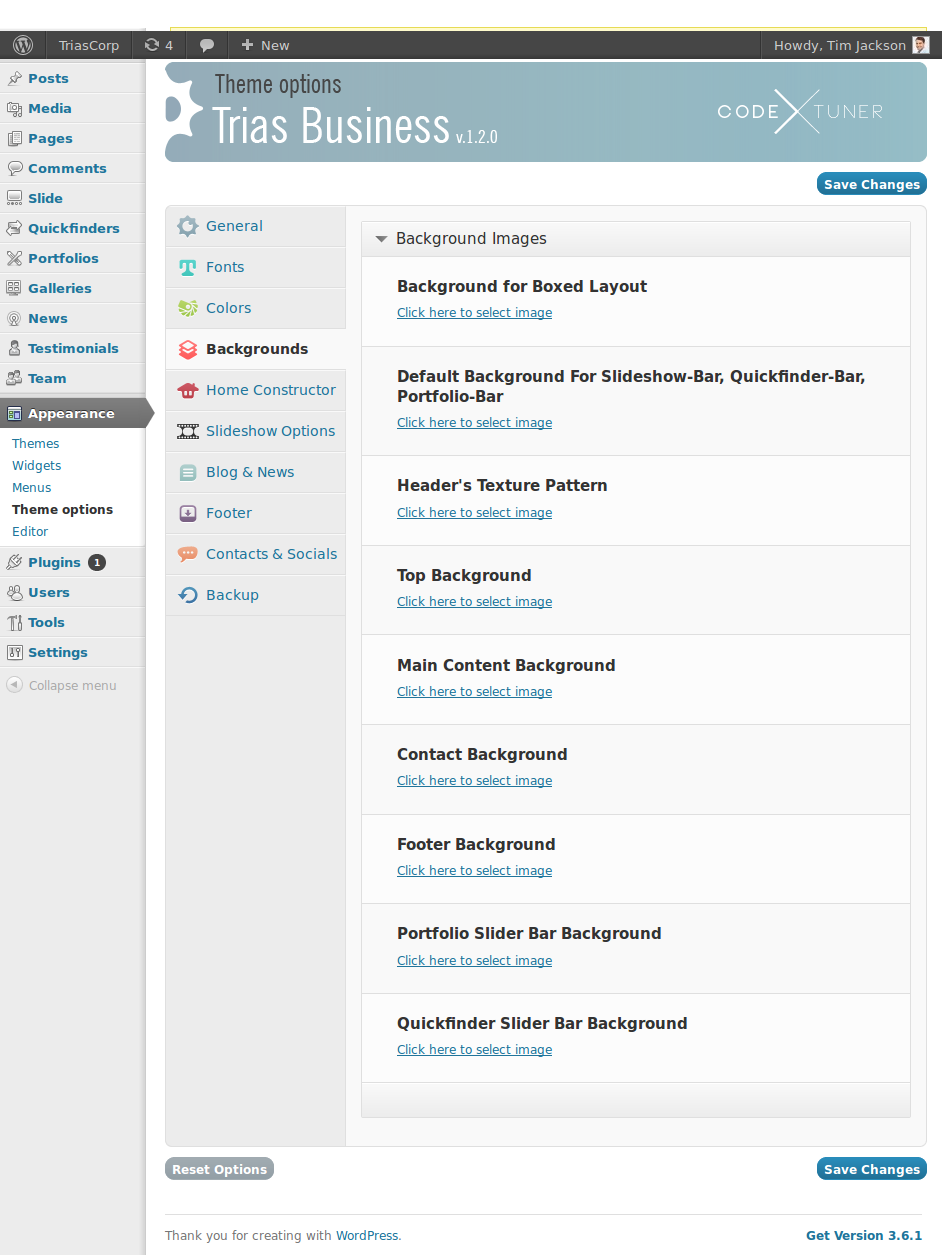Select image for Background for Boxed Layout
Screen dimensions: 942x1255
(474, 313)
